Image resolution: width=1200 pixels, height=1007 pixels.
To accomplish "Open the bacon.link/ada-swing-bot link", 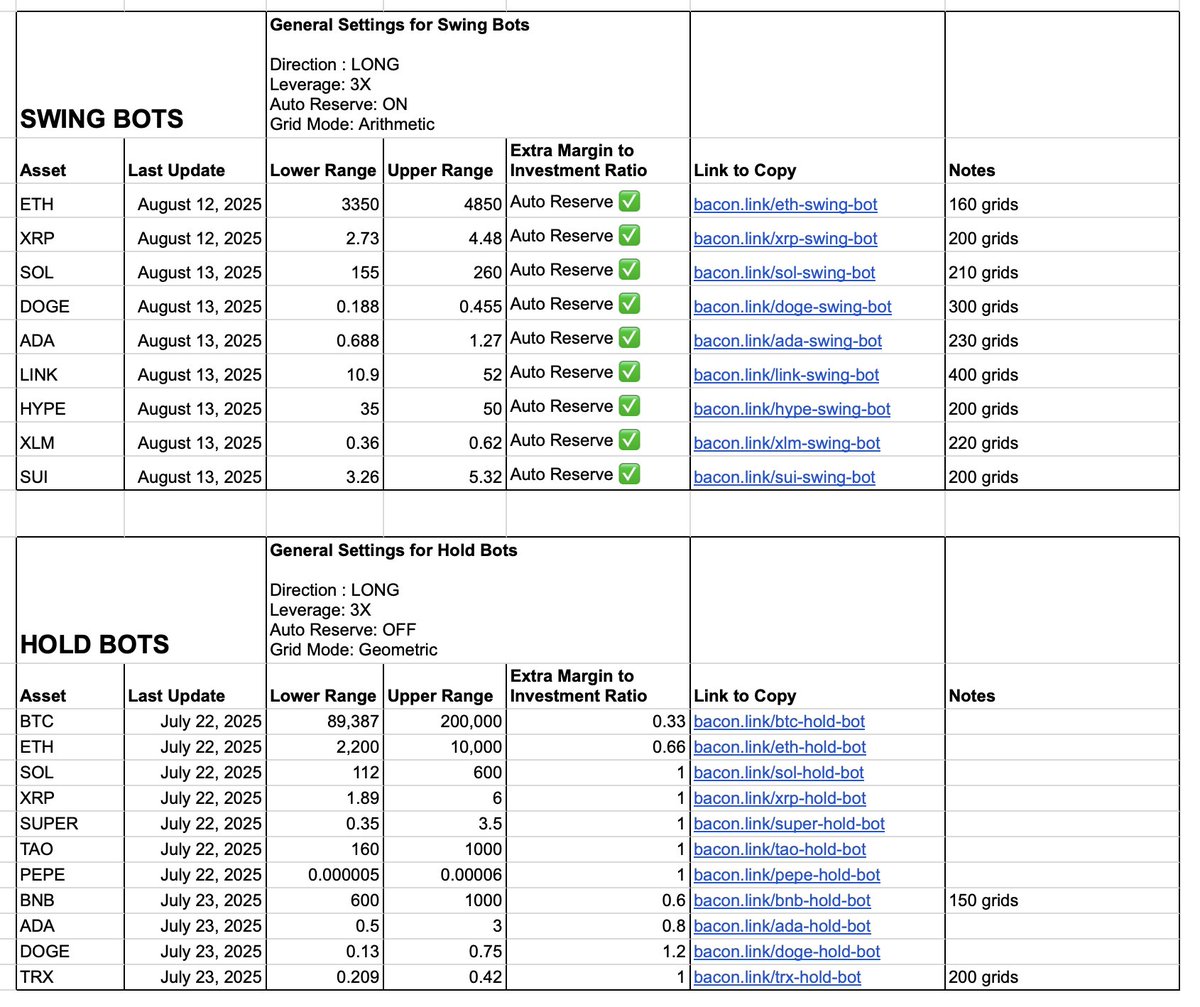I will tap(788, 341).
